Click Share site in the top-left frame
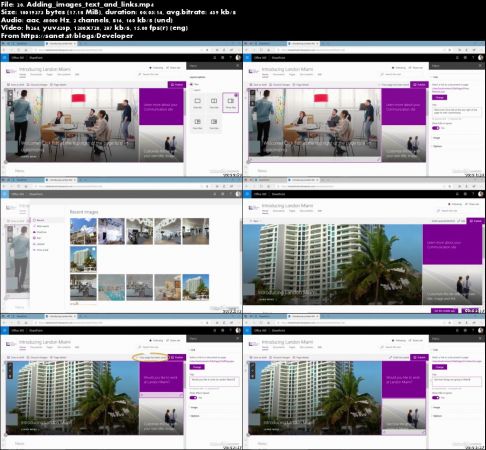This screenshot has height=450, width=486. coord(173,68)
